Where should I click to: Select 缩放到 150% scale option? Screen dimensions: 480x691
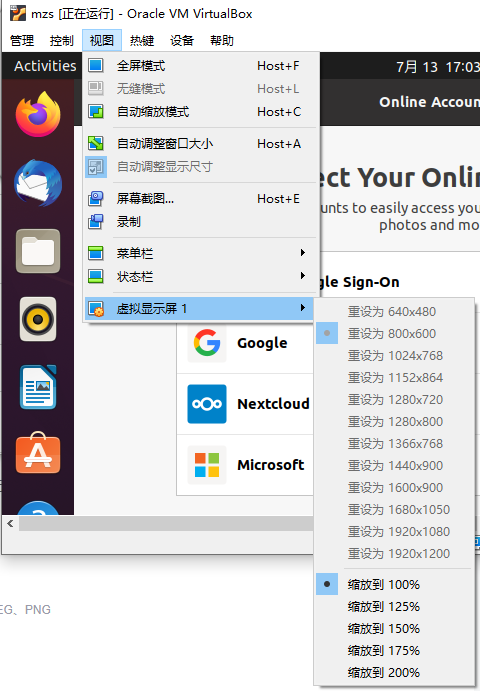click(394, 628)
